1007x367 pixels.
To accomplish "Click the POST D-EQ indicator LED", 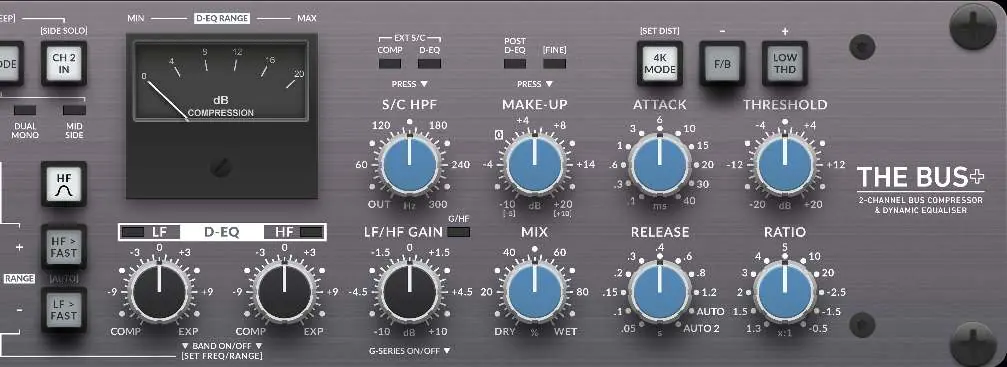I will pos(514,64).
